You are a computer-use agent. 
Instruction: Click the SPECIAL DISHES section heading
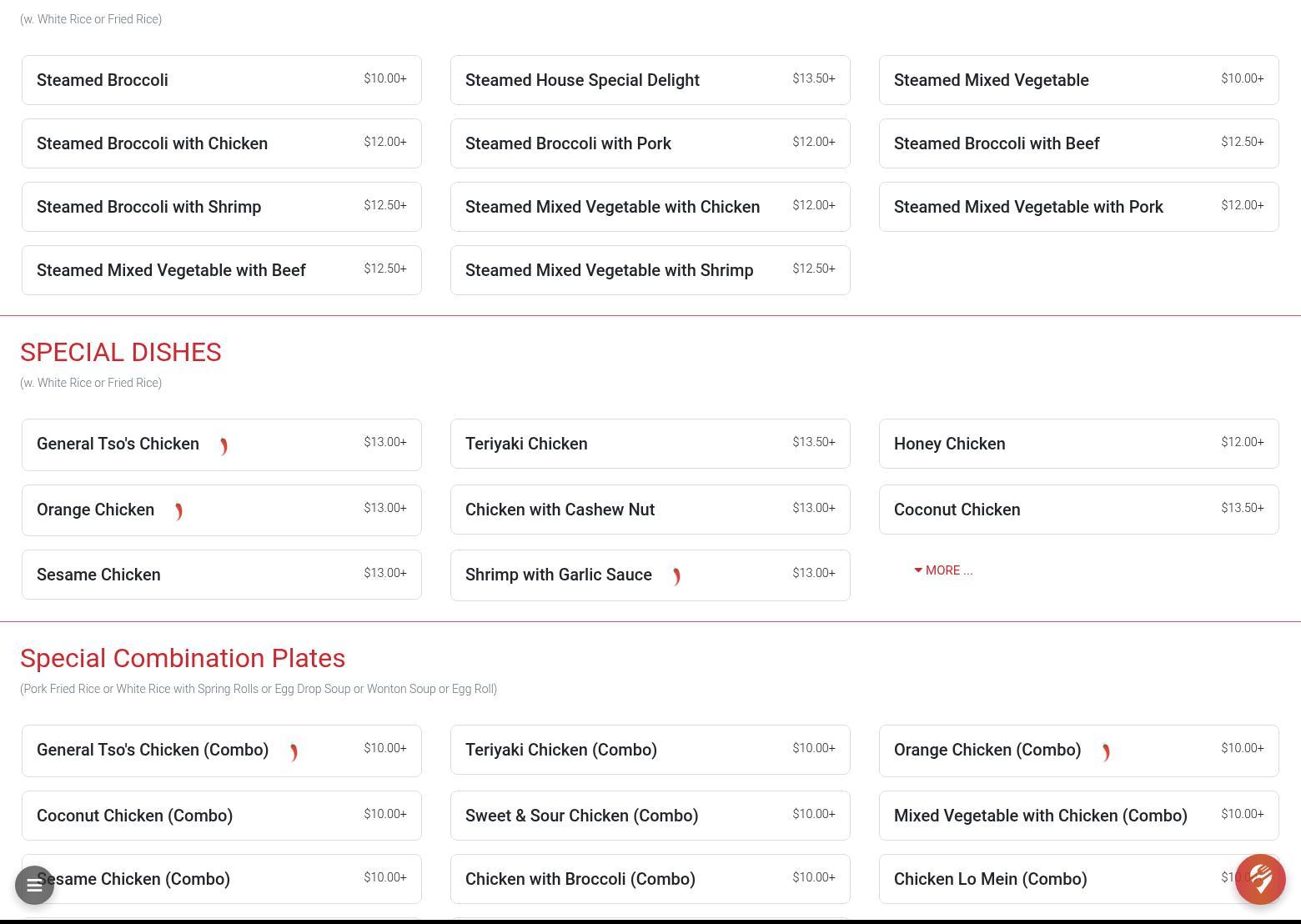(121, 352)
